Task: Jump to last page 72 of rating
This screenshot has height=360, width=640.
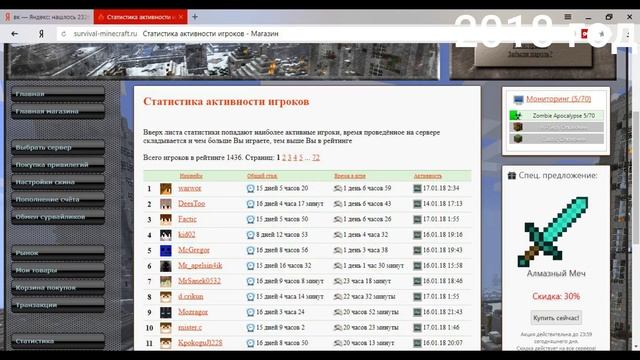Action: tap(316, 158)
